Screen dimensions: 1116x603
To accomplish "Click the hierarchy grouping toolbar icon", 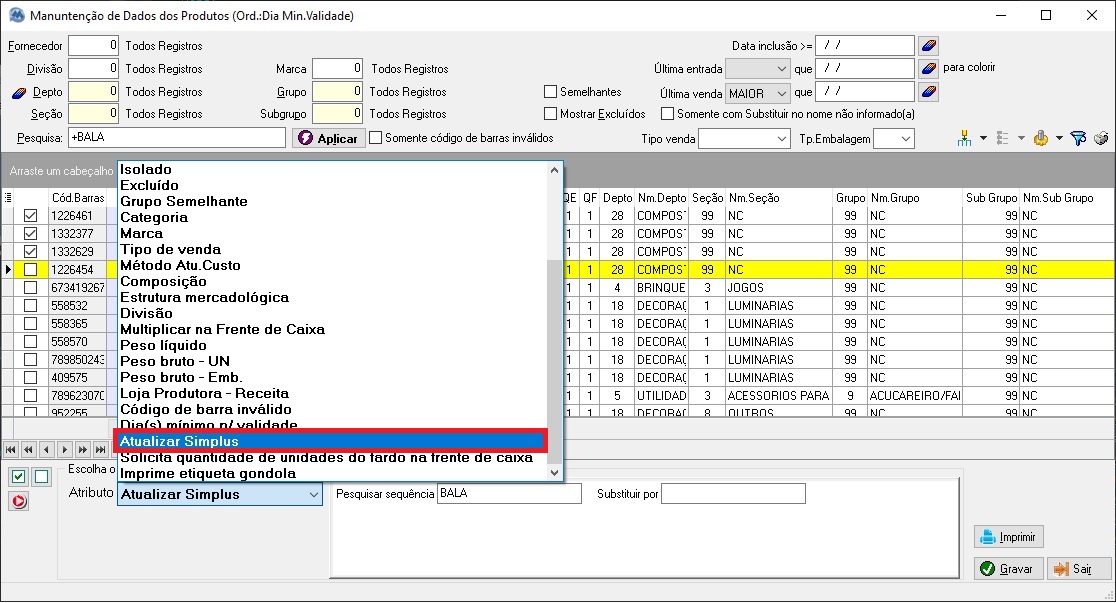I will [x=964, y=138].
